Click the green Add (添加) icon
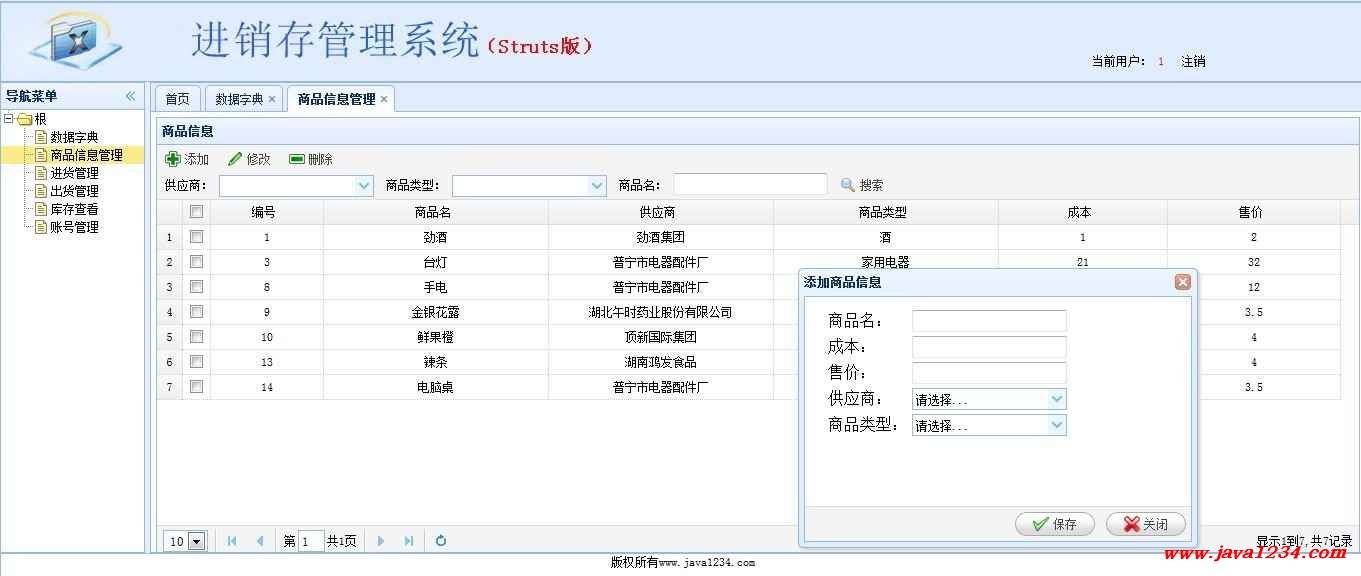 (173, 159)
